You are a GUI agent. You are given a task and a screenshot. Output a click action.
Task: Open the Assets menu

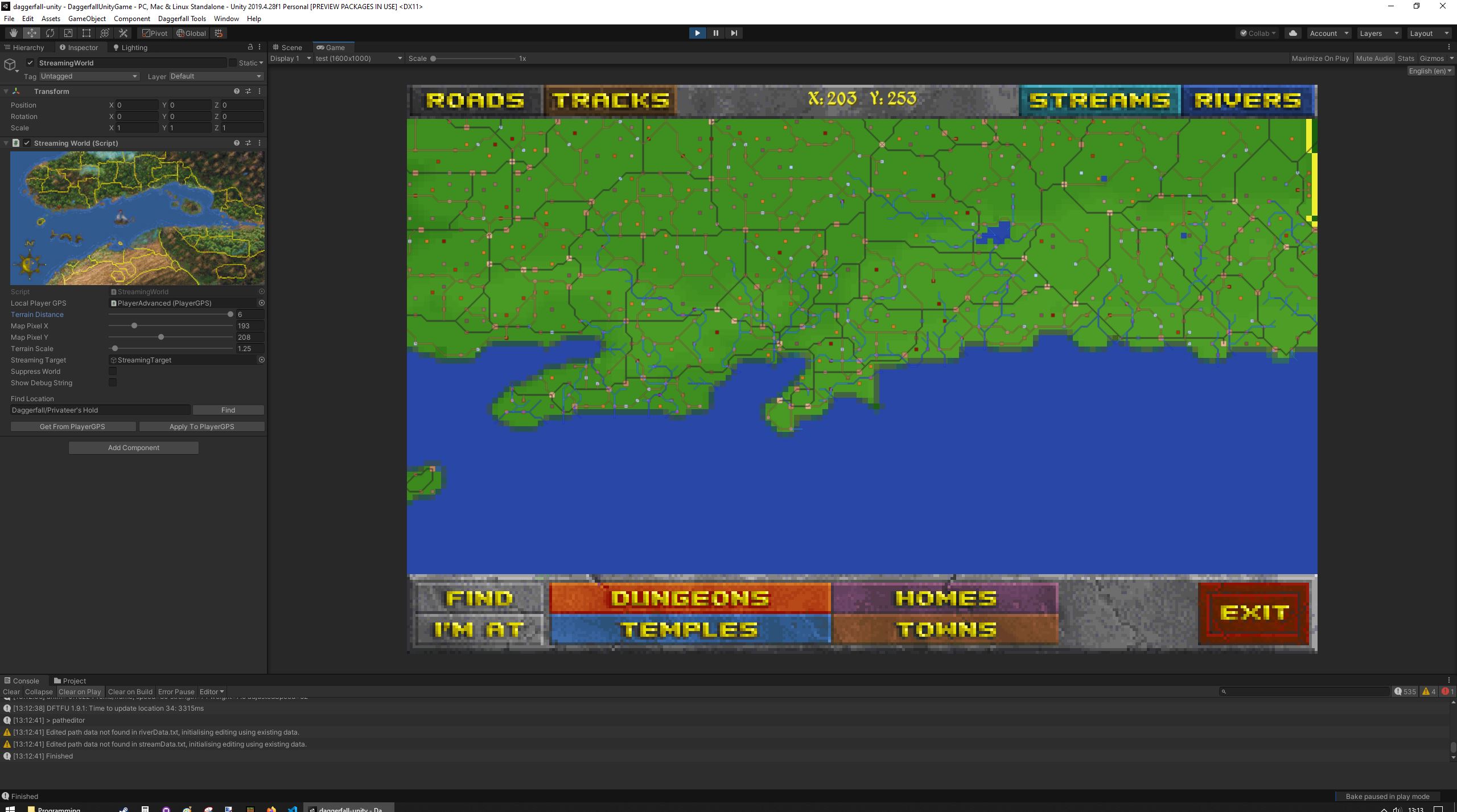pos(51,18)
